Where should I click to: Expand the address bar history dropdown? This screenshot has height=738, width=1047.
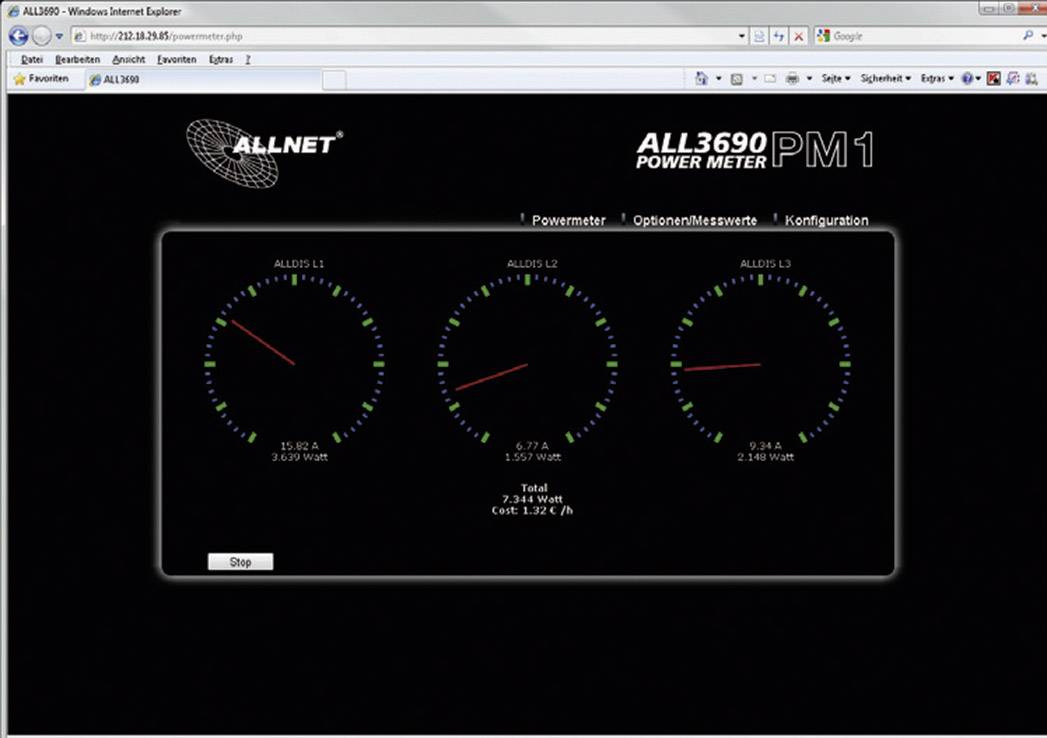742,36
